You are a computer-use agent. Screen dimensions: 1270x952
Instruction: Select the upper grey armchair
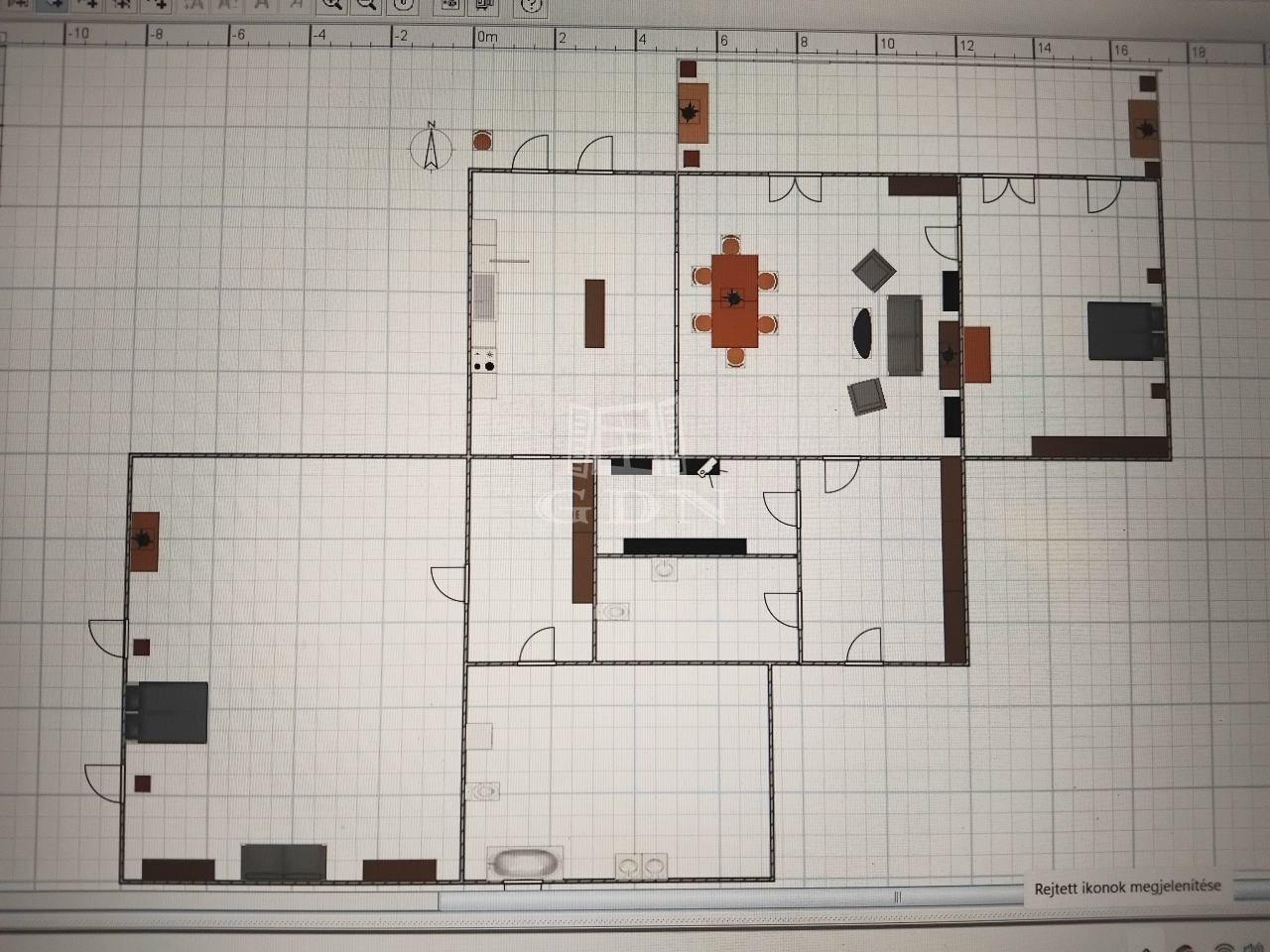pyautogui.click(x=873, y=271)
